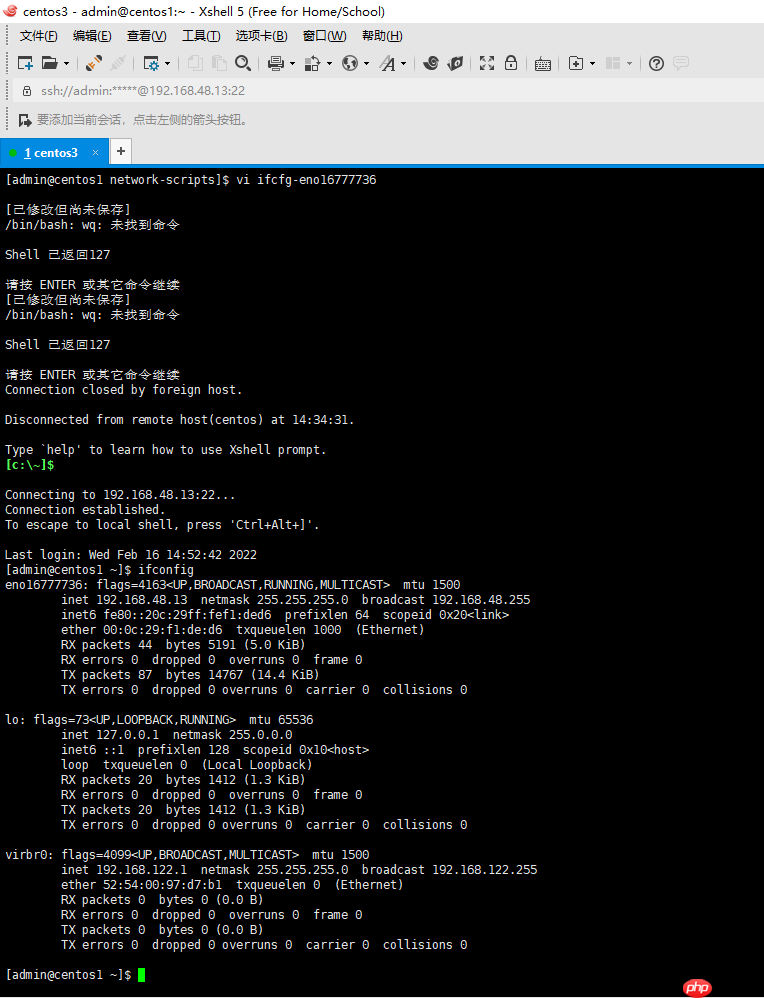Launch the Xftp swirl icon
The width and height of the screenshot is (764, 998).
pyautogui.click(x=431, y=63)
